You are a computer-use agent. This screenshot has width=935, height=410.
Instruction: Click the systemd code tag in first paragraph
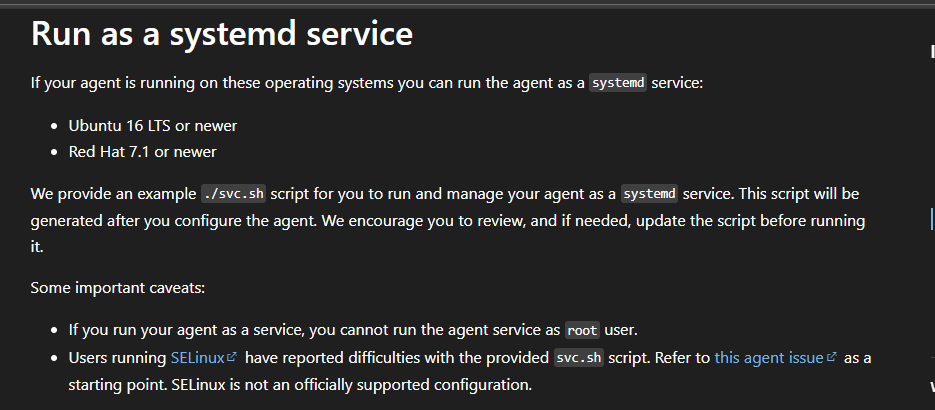[x=617, y=83]
